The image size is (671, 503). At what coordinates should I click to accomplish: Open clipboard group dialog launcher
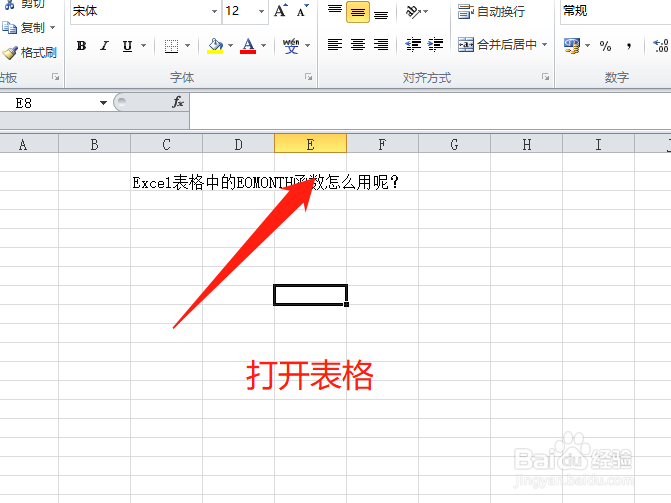[56, 77]
